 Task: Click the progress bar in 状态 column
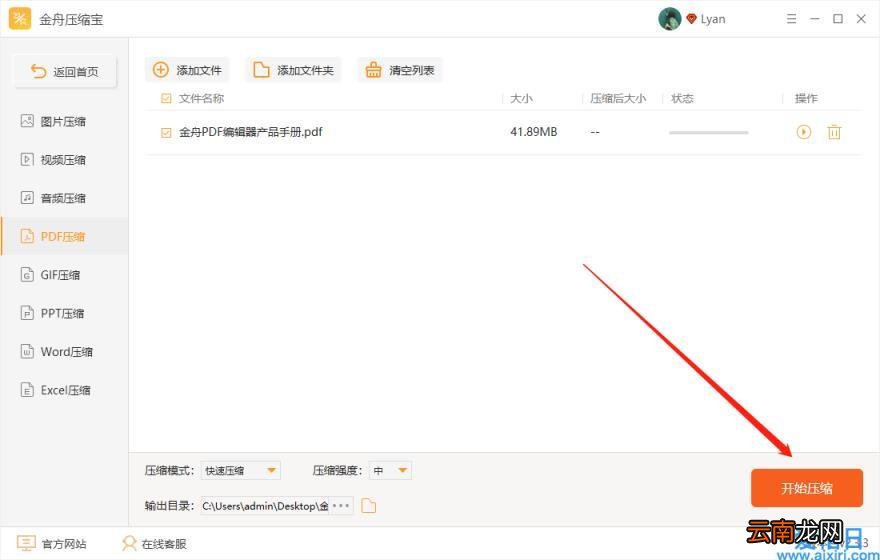(708, 133)
